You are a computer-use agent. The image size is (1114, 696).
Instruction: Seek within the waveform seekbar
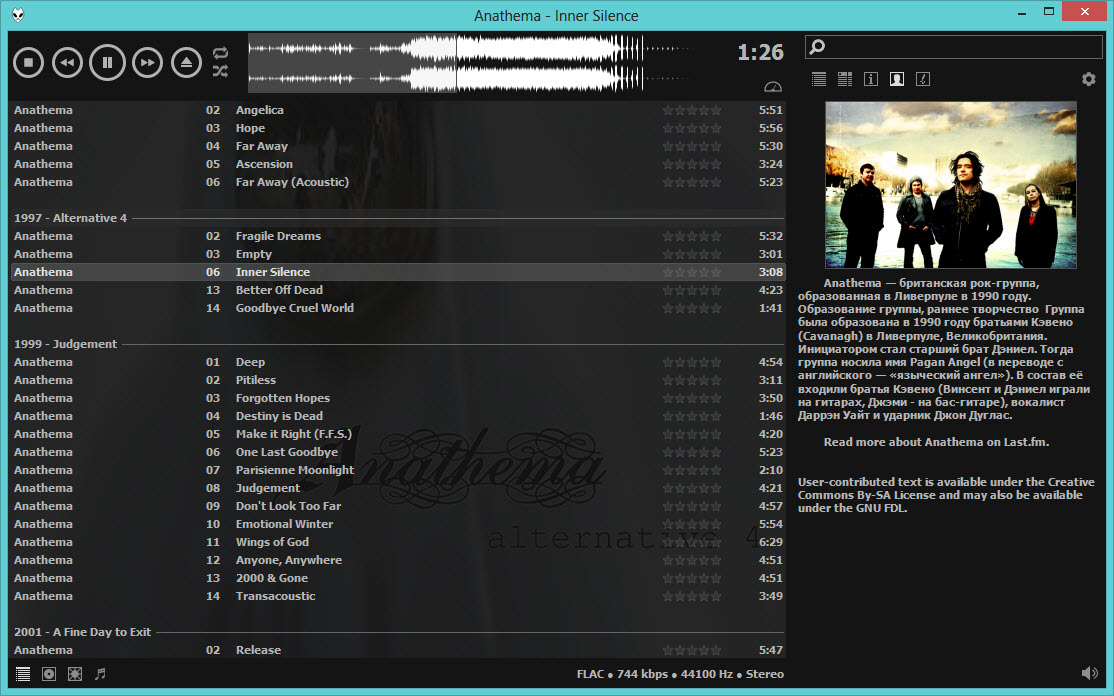480,63
